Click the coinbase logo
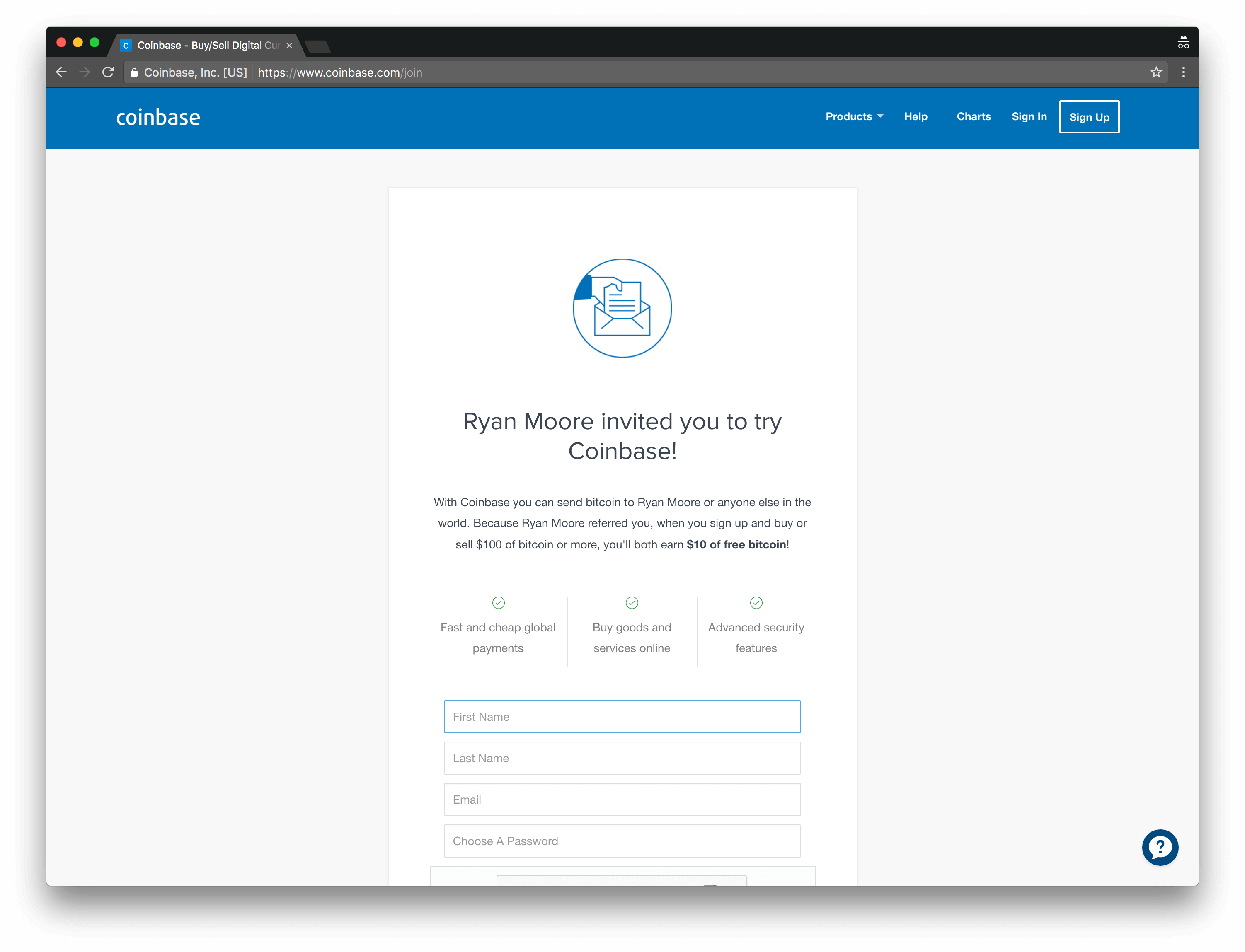This screenshot has height=952, width=1245. click(x=158, y=117)
